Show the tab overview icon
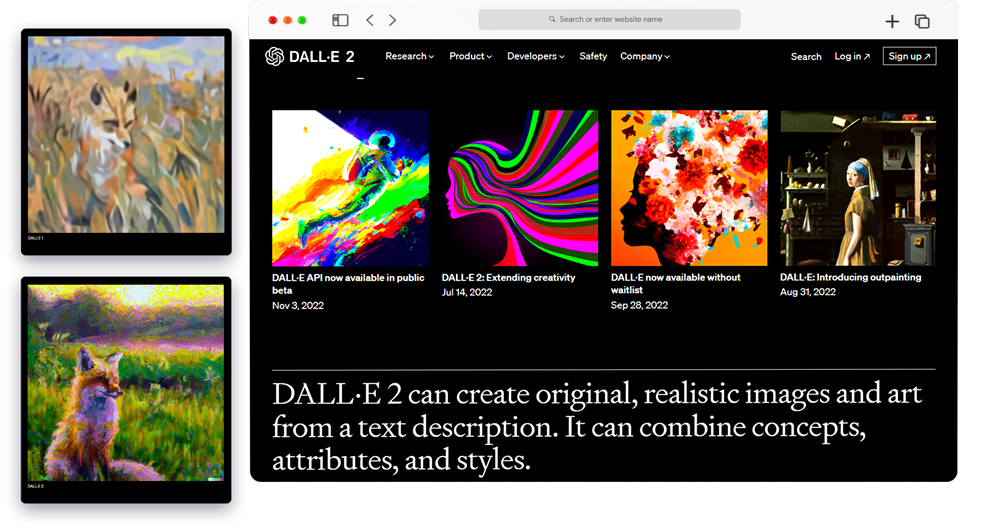This screenshot has width=1000, height=532. (922, 22)
